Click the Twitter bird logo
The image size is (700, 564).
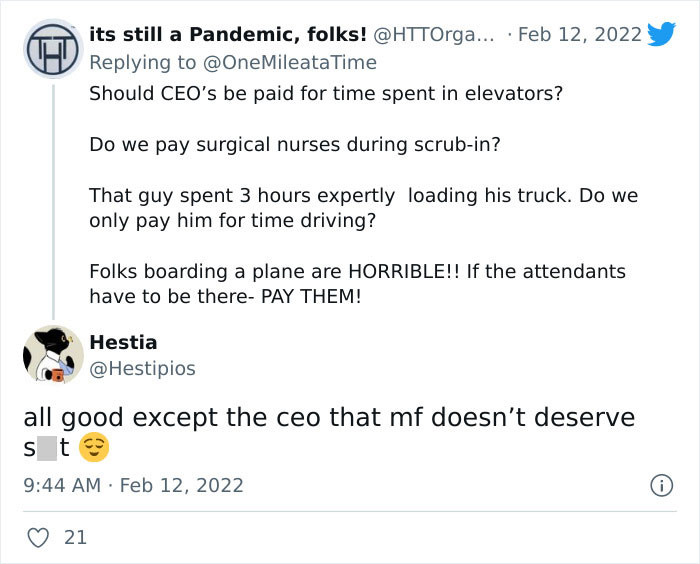tap(661, 34)
